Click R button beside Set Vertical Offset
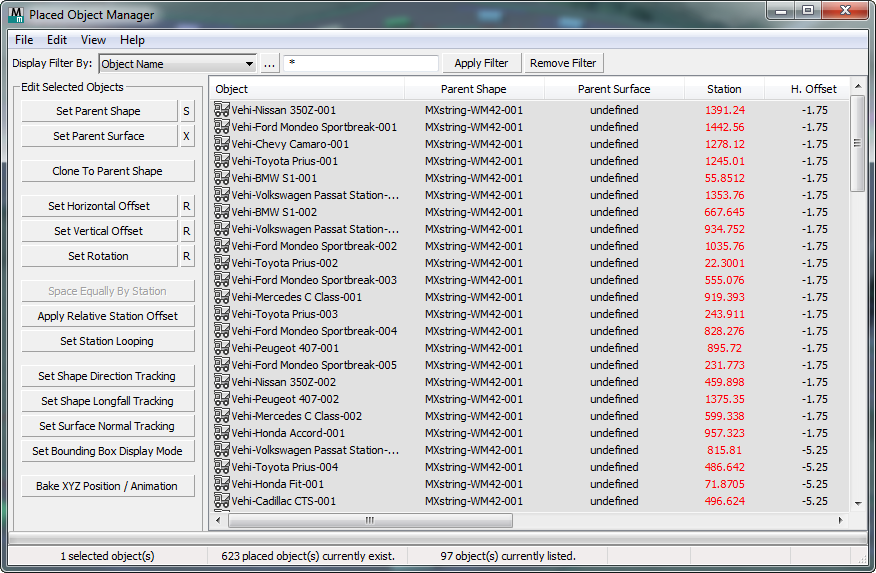Viewport: 876px width, 573px height. tap(187, 231)
